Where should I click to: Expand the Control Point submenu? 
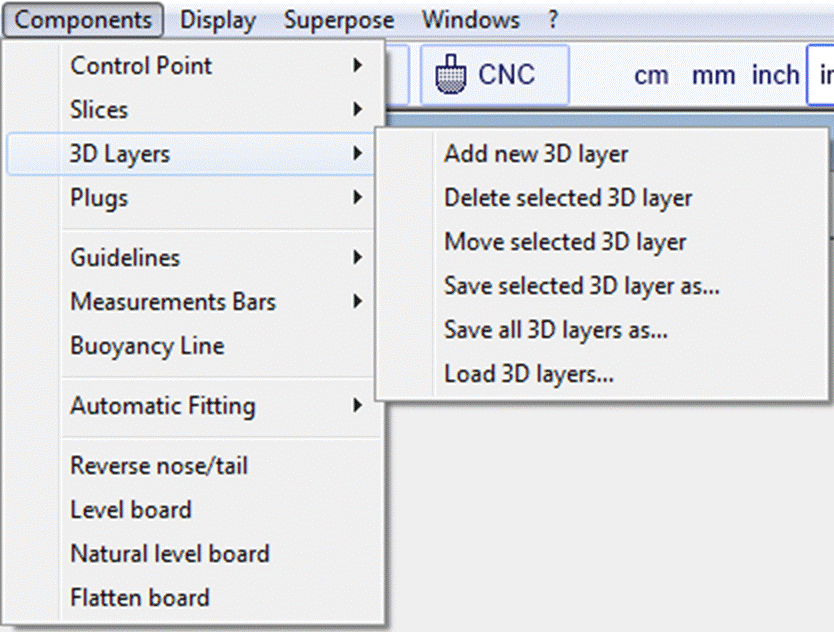pyautogui.click(x=141, y=66)
